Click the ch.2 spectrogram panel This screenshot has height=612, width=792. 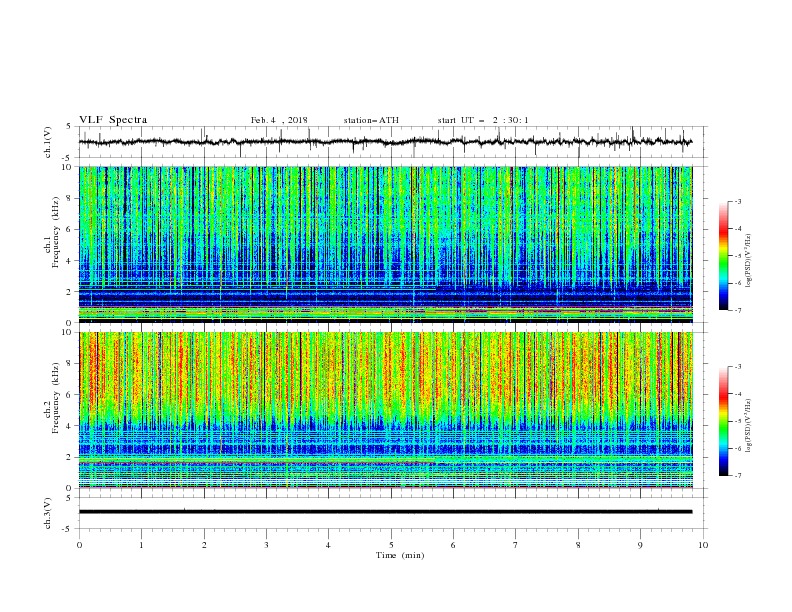(x=385, y=410)
